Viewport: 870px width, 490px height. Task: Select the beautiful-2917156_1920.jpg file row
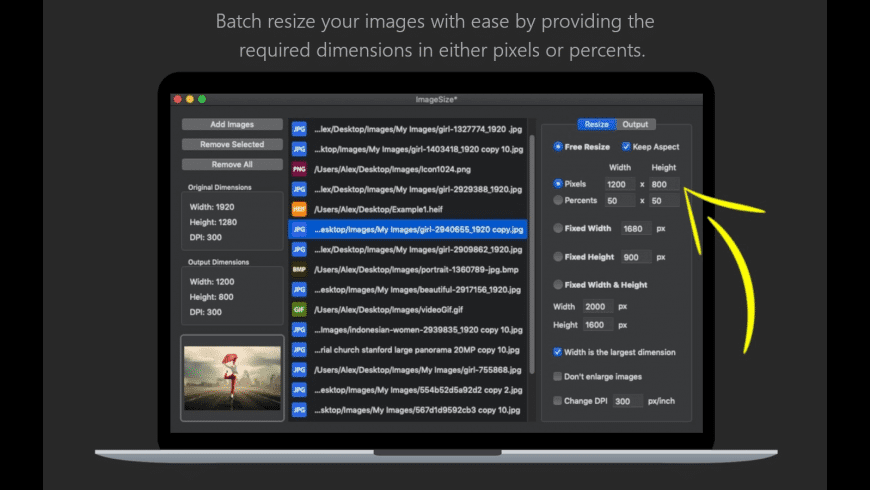pos(408,290)
